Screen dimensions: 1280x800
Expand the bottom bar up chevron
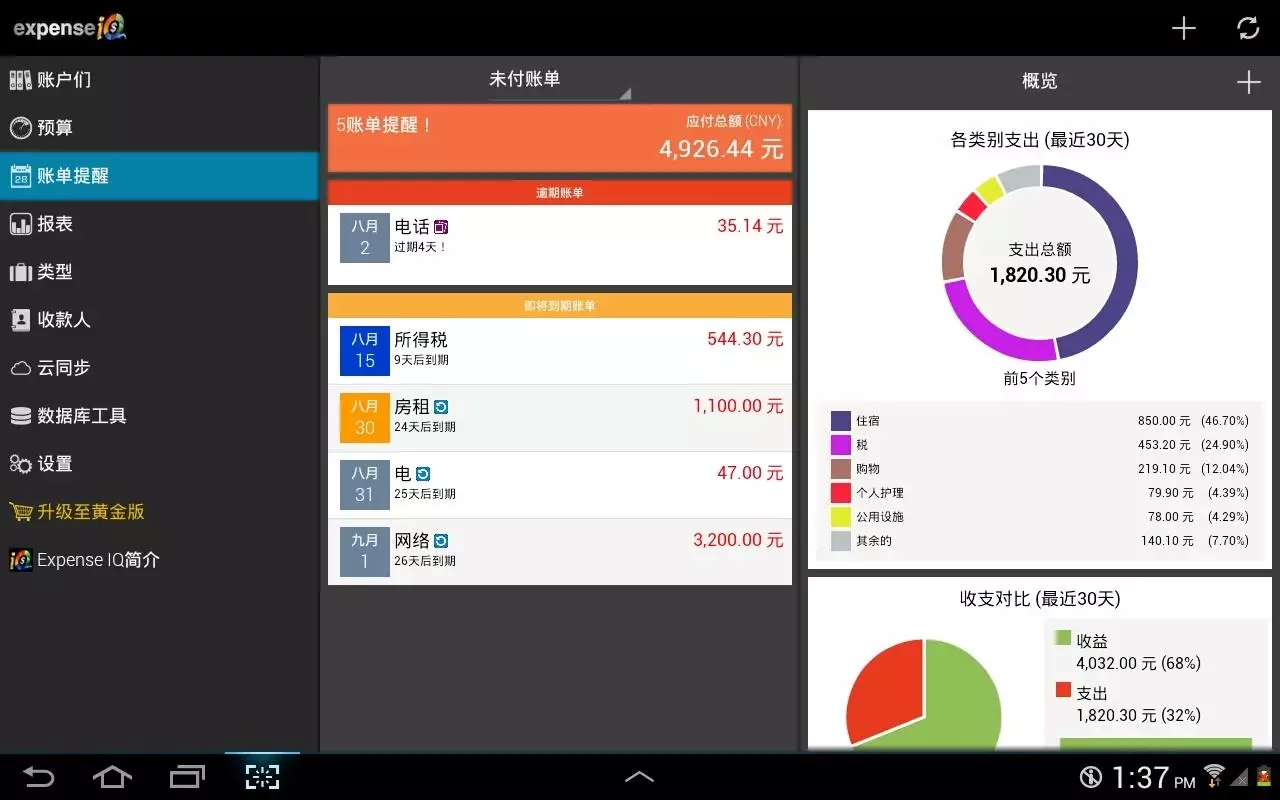tap(640, 776)
